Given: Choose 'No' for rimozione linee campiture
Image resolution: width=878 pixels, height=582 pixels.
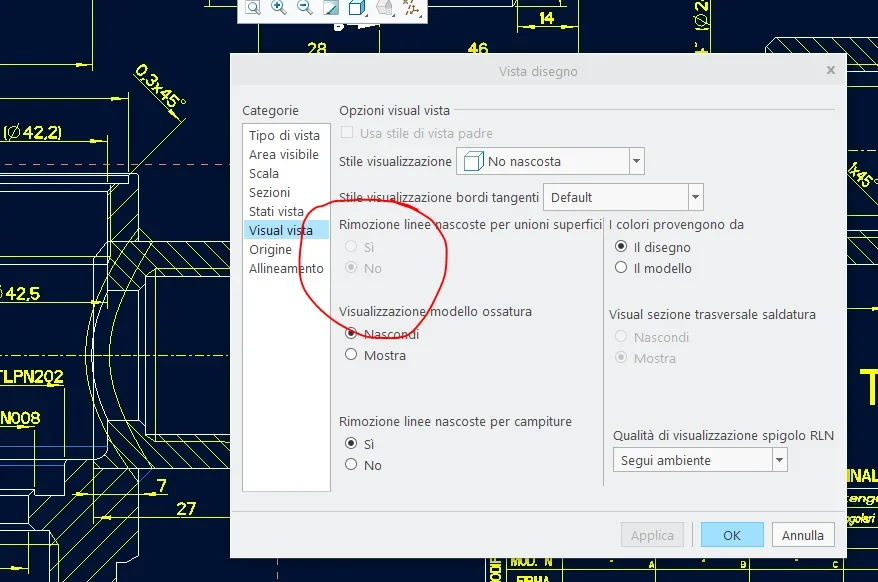Looking at the screenshot, I should pyautogui.click(x=351, y=465).
